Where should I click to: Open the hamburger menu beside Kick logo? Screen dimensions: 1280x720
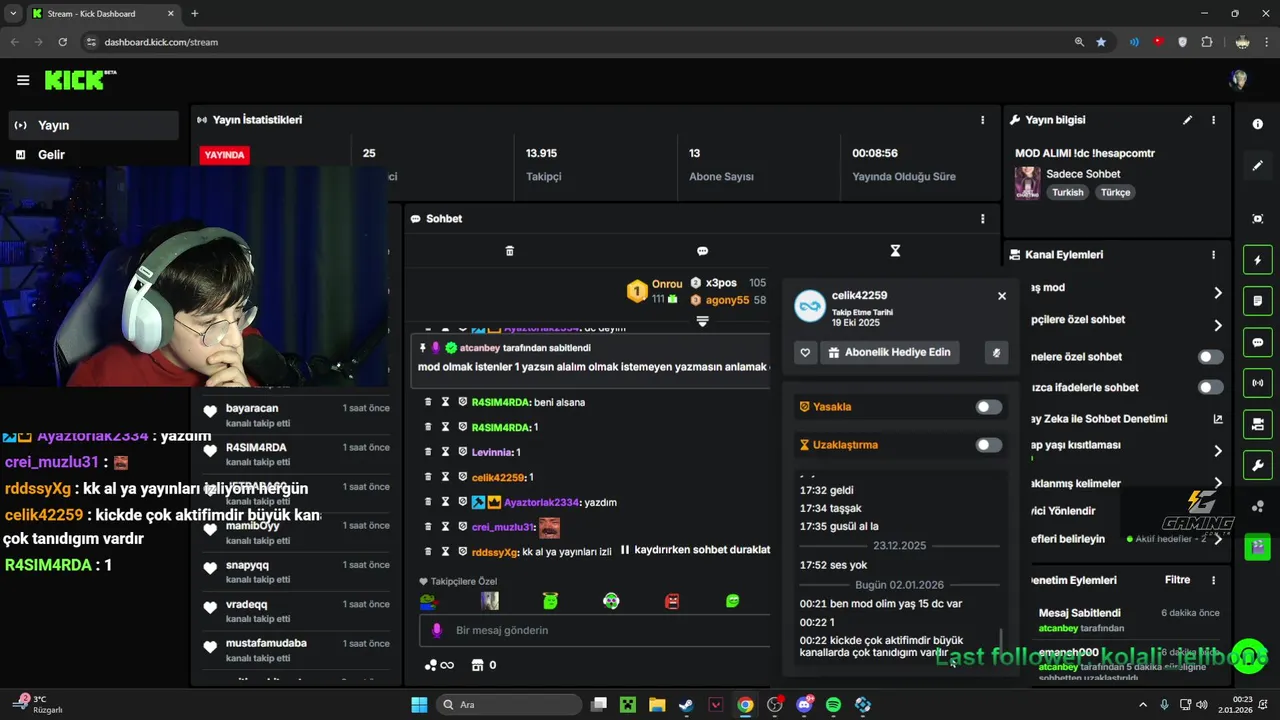(x=23, y=80)
